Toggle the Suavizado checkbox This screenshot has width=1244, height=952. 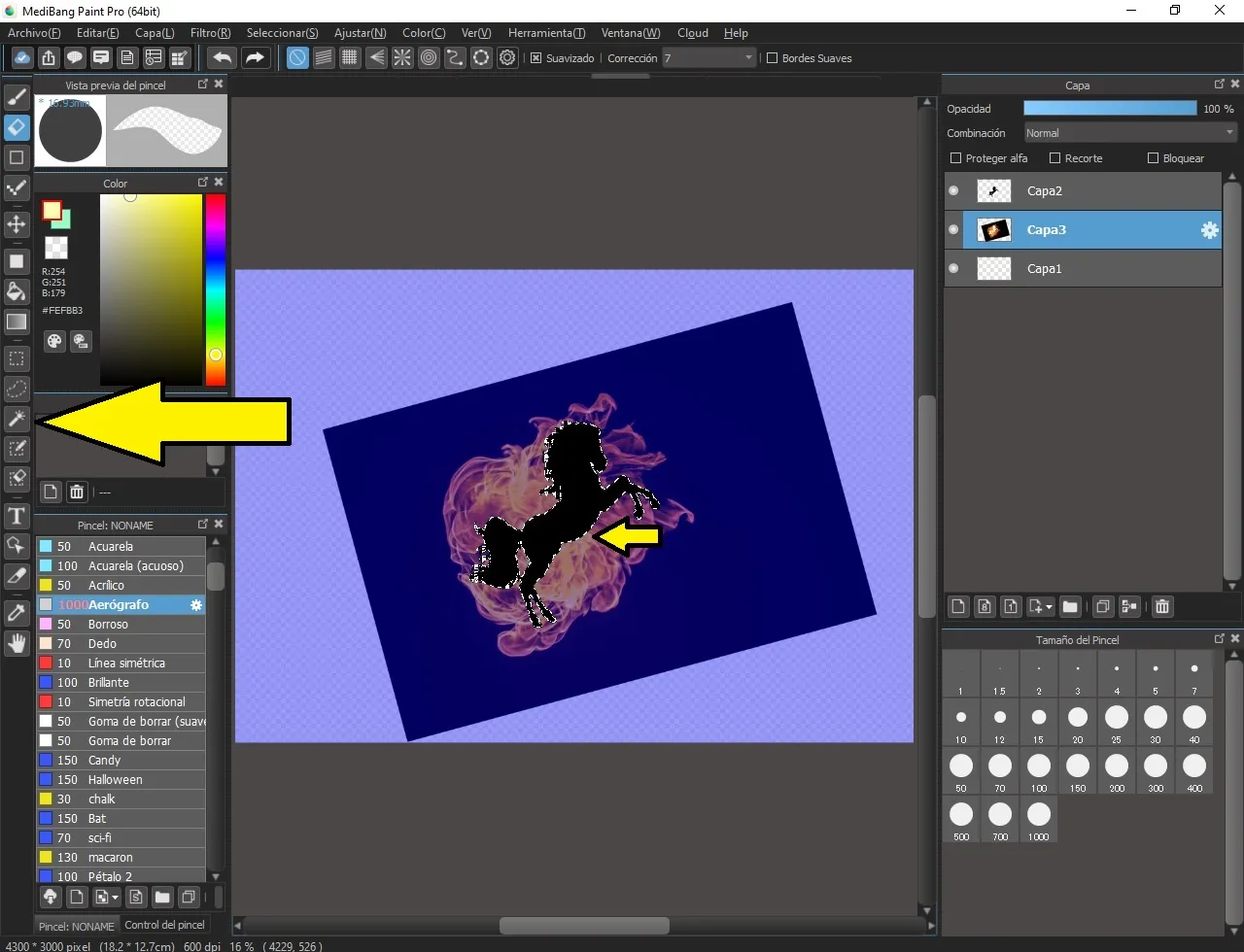[x=536, y=58]
